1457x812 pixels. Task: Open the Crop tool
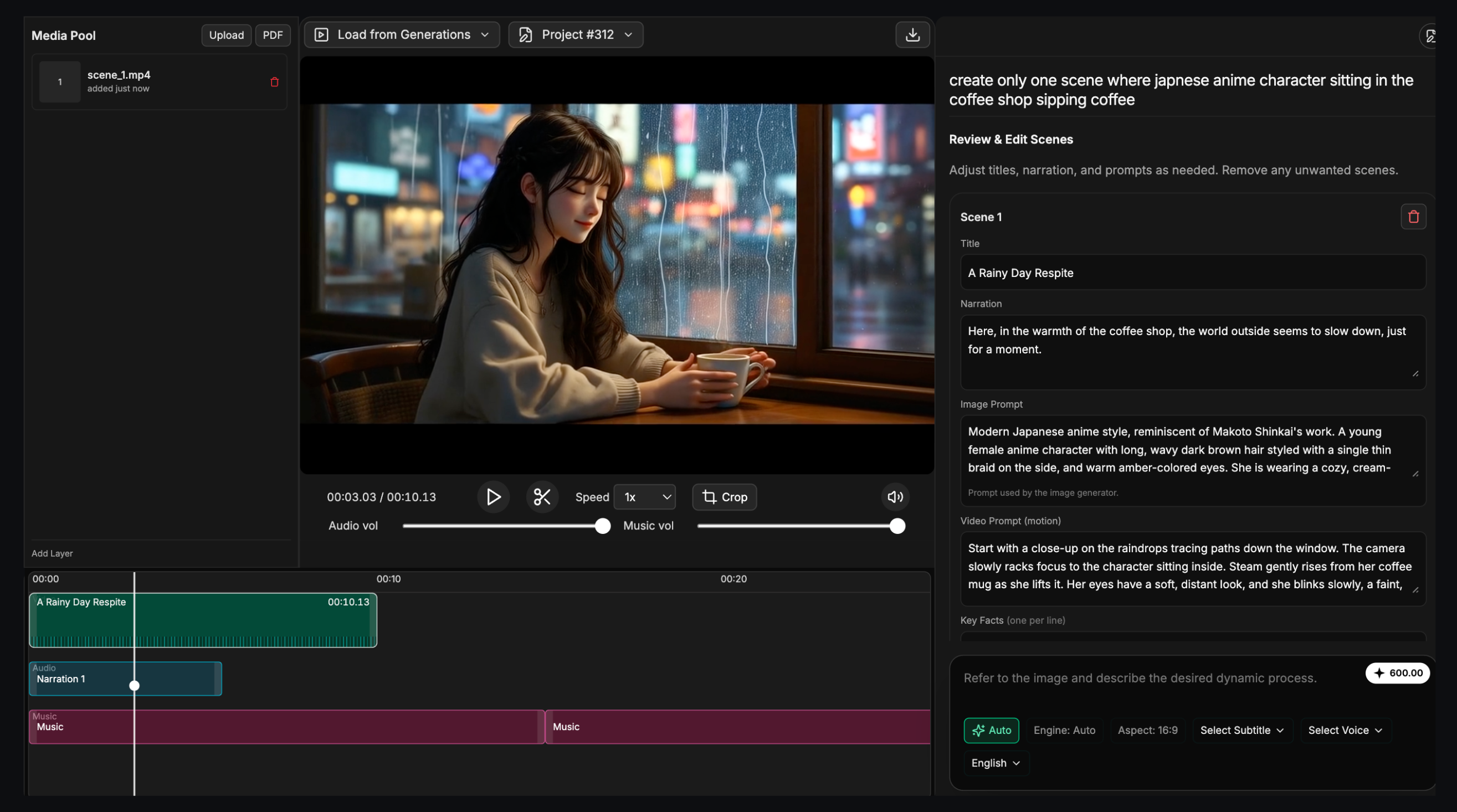click(725, 497)
